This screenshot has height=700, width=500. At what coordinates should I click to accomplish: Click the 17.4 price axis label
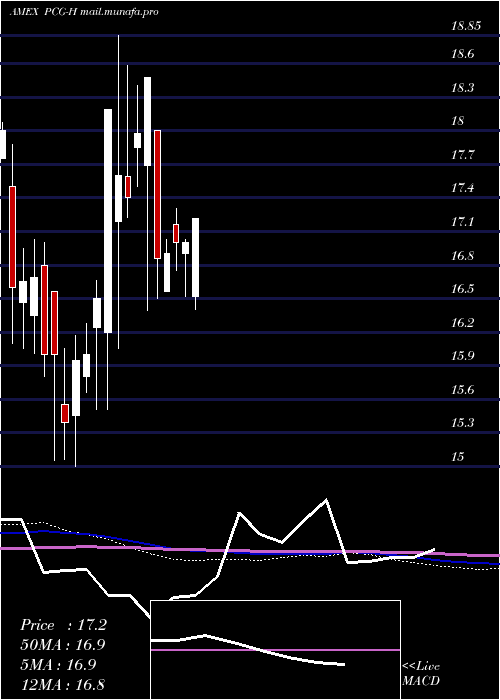462,188
